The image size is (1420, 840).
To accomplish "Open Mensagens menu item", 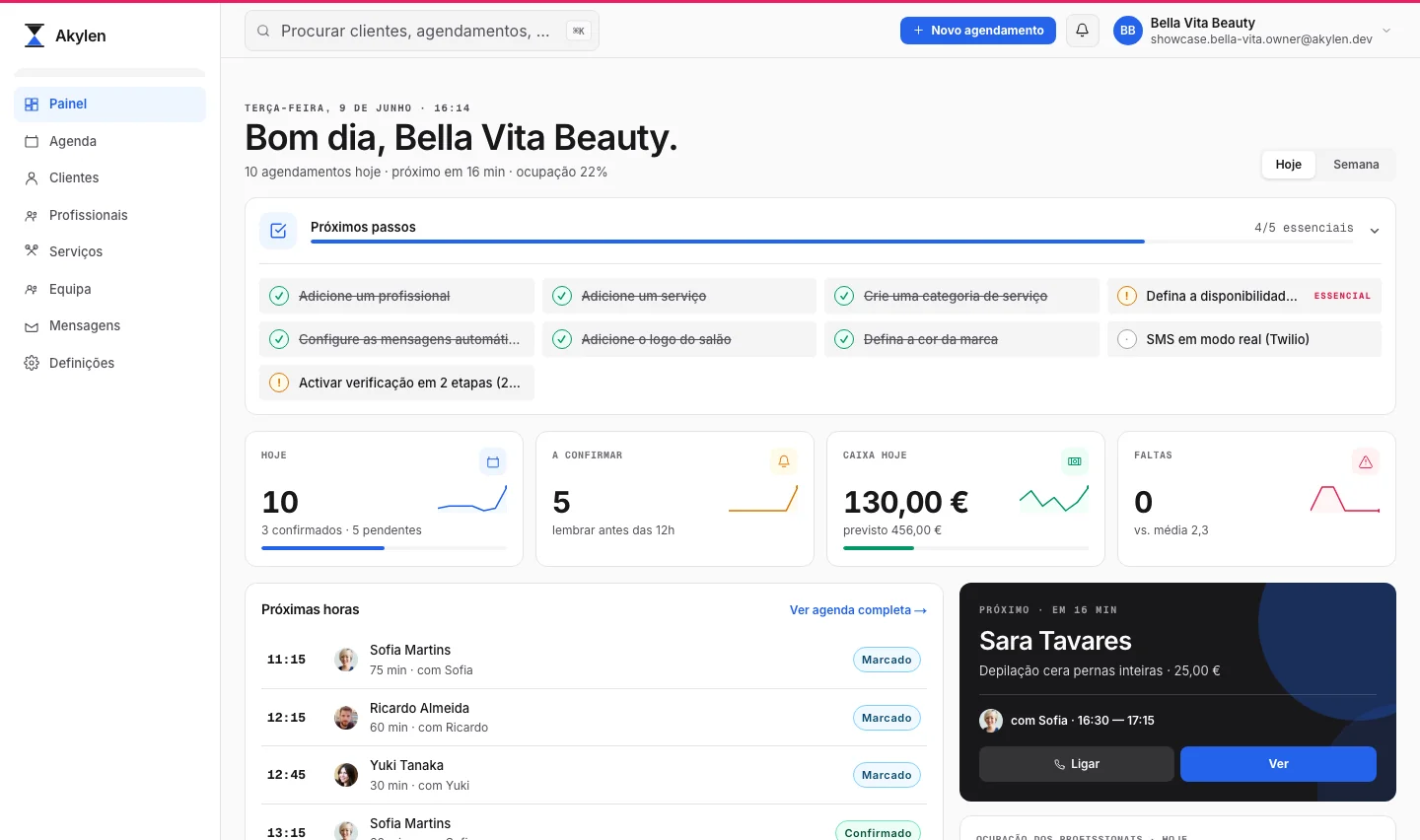I will (x=109, y=326).
